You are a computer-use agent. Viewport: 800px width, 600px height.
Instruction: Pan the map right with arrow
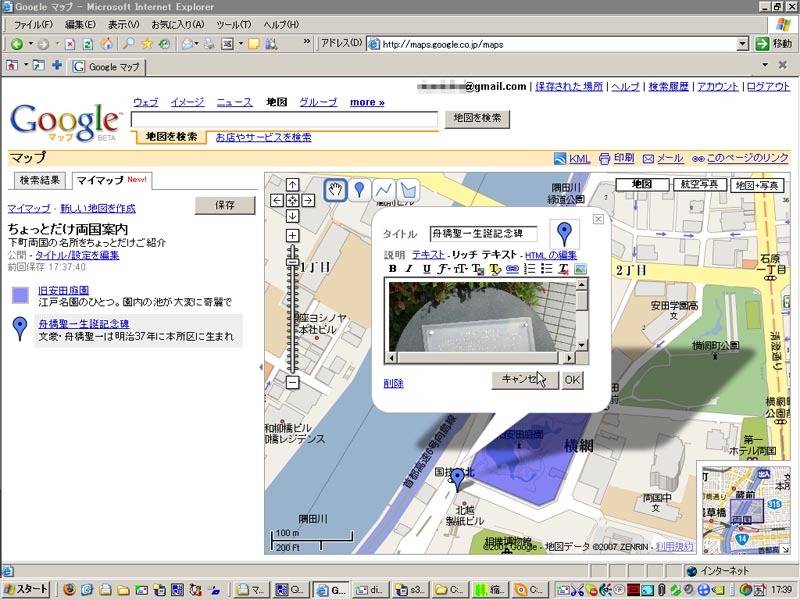308,200
